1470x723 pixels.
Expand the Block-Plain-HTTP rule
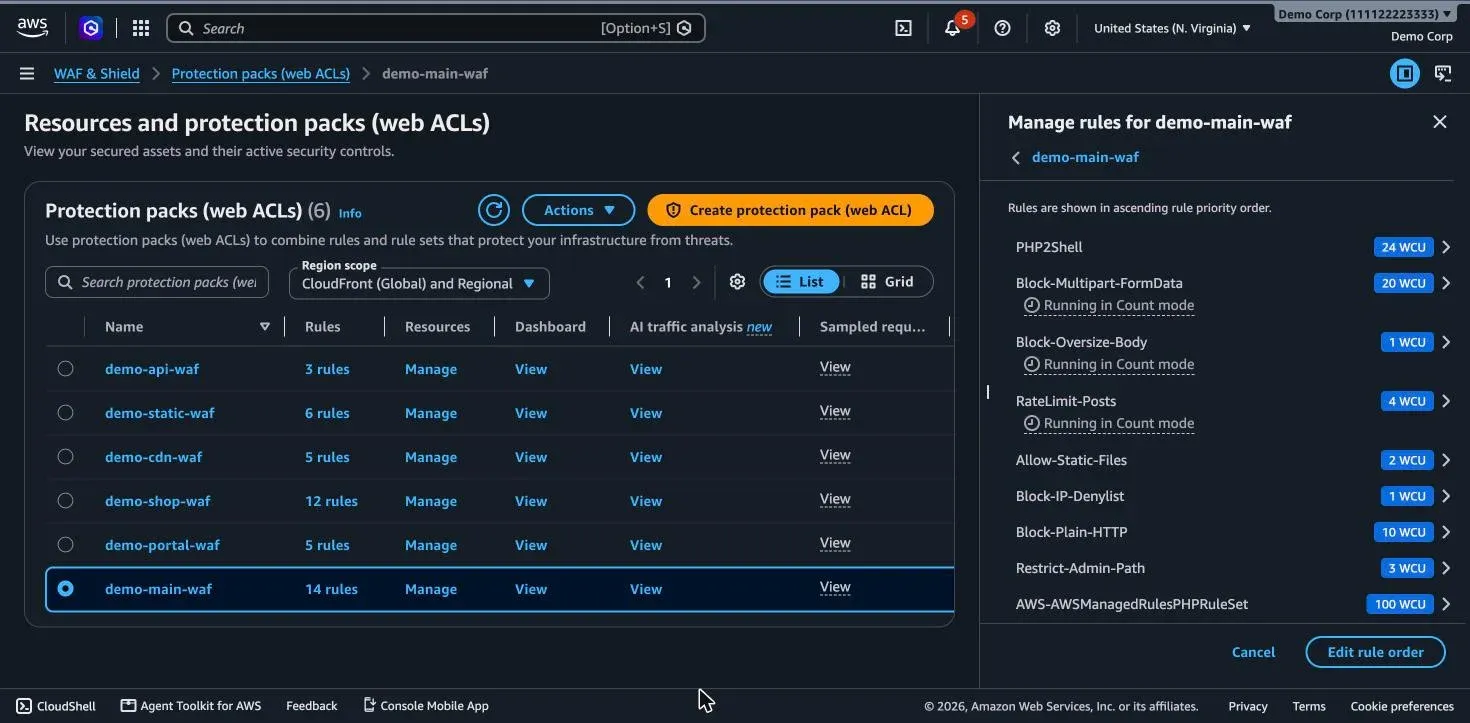tap(1445, 532)
